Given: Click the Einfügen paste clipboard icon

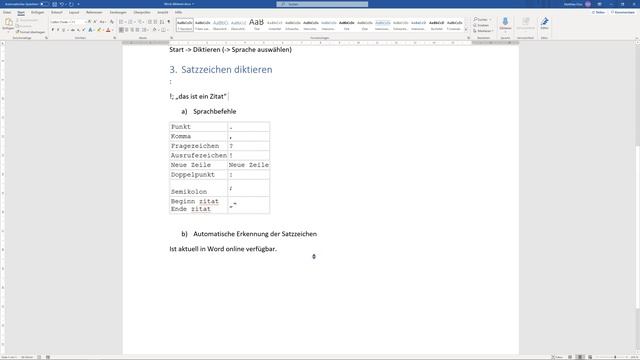Looking at the screenshot, I should pos(8,23).
